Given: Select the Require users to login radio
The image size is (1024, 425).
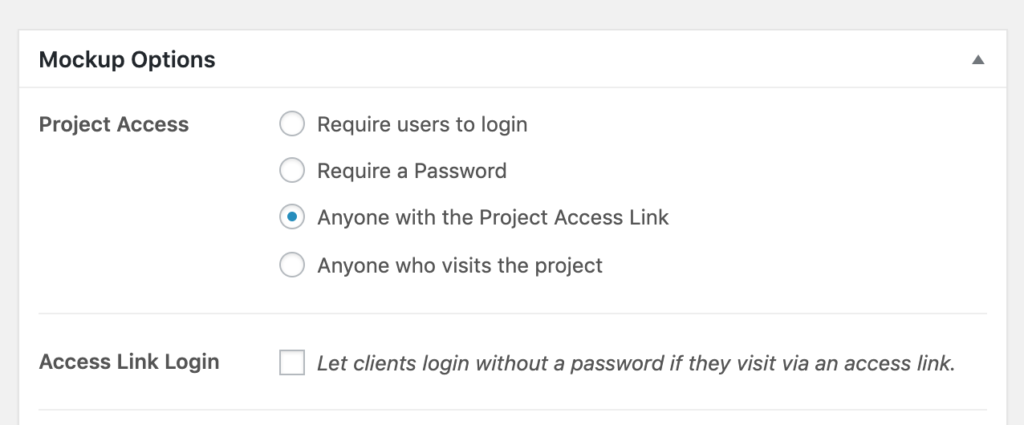Looking at the screenshot, I should (292, 125).
